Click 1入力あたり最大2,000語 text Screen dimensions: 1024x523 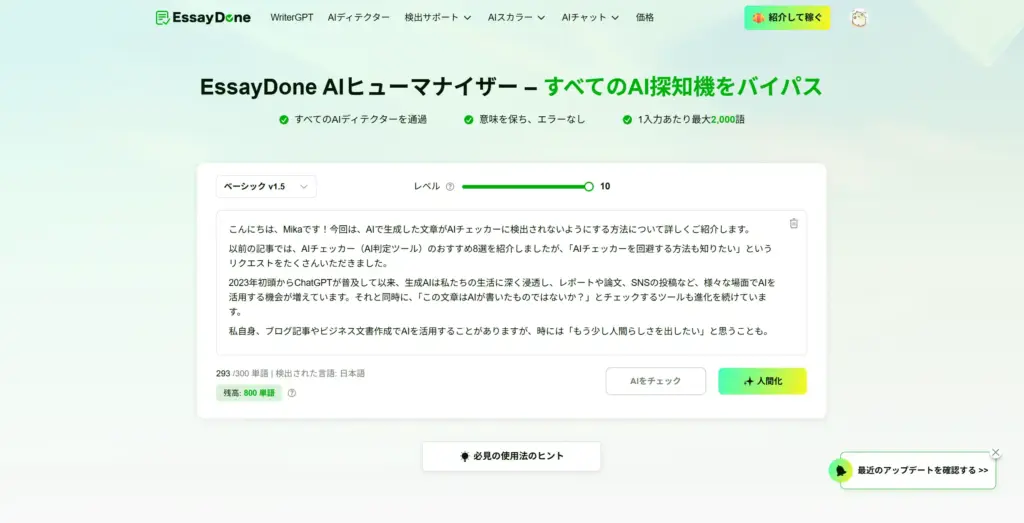[x=691, y=119]
